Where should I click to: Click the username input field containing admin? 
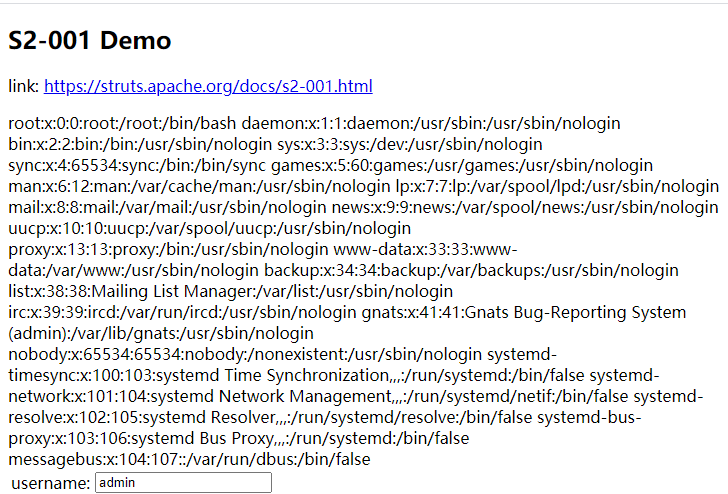click(x=183, y=483)
